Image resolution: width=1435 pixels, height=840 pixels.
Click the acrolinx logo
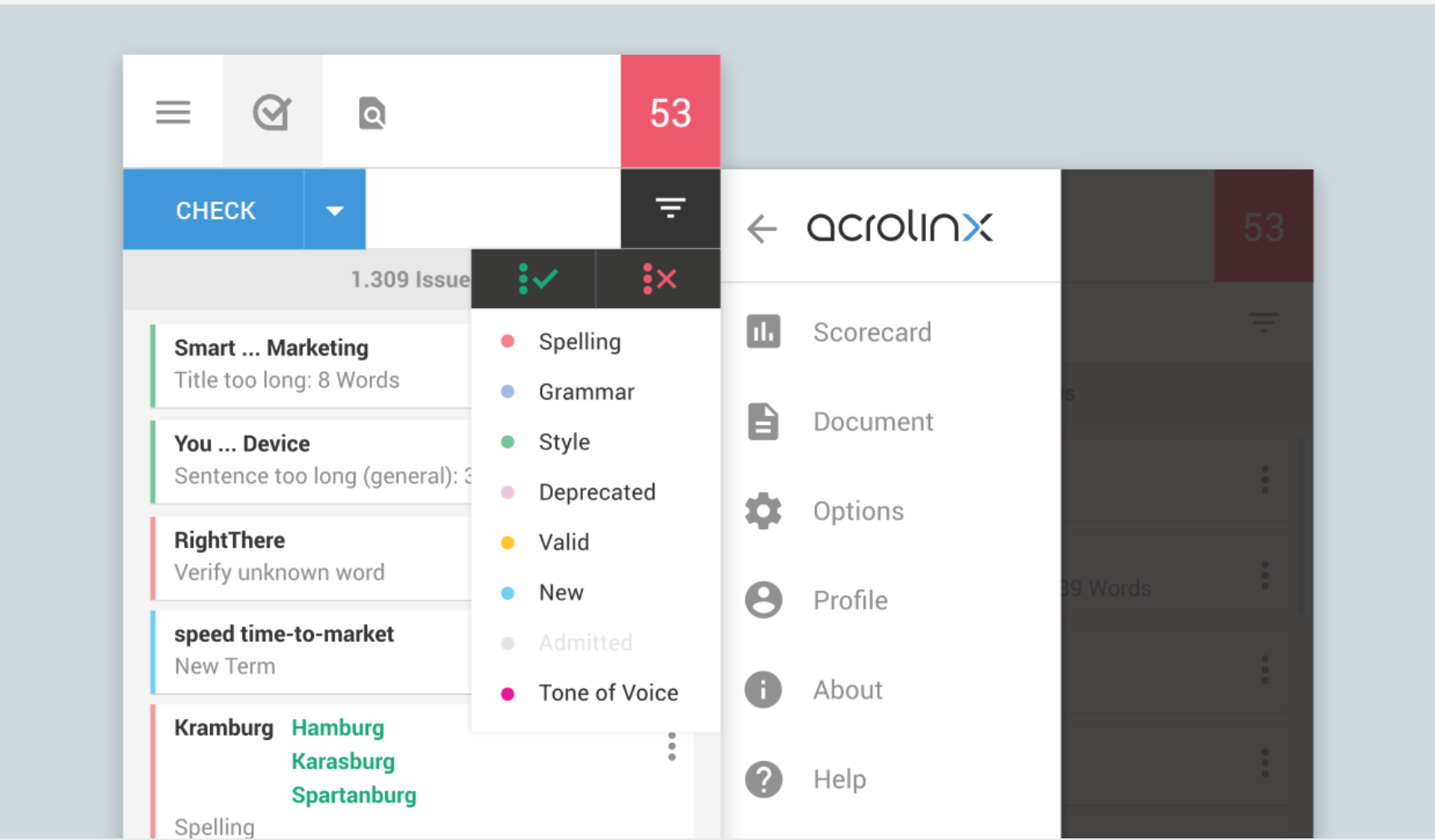(899, 226)
